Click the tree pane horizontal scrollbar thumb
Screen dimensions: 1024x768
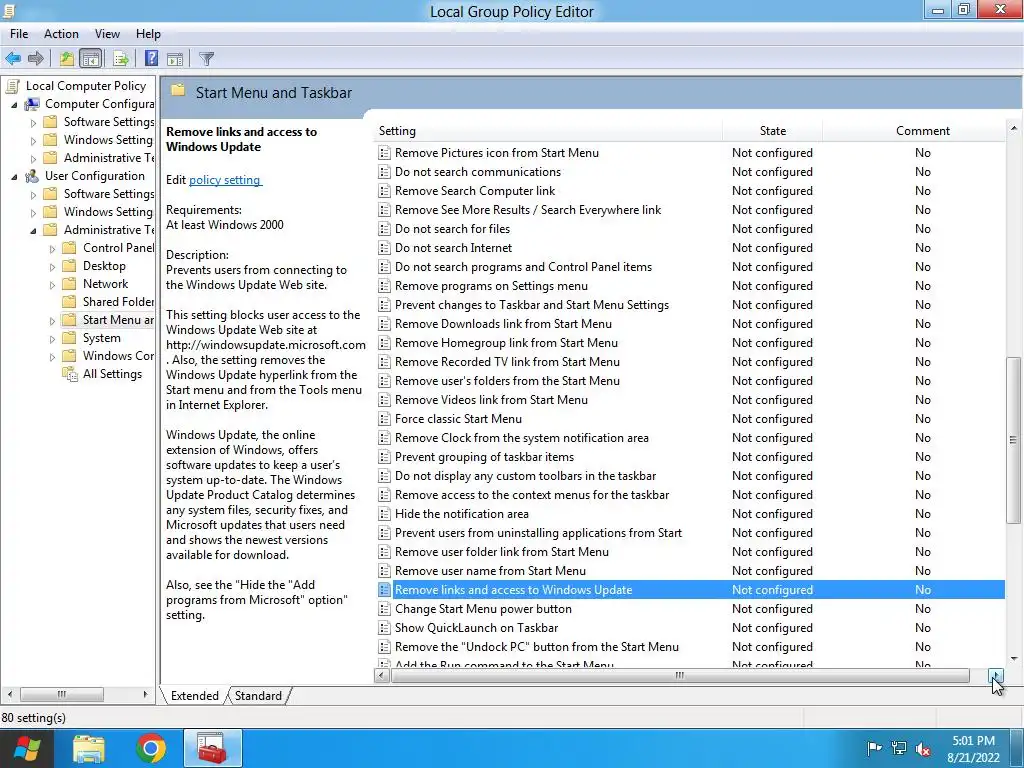click(61, 694)
